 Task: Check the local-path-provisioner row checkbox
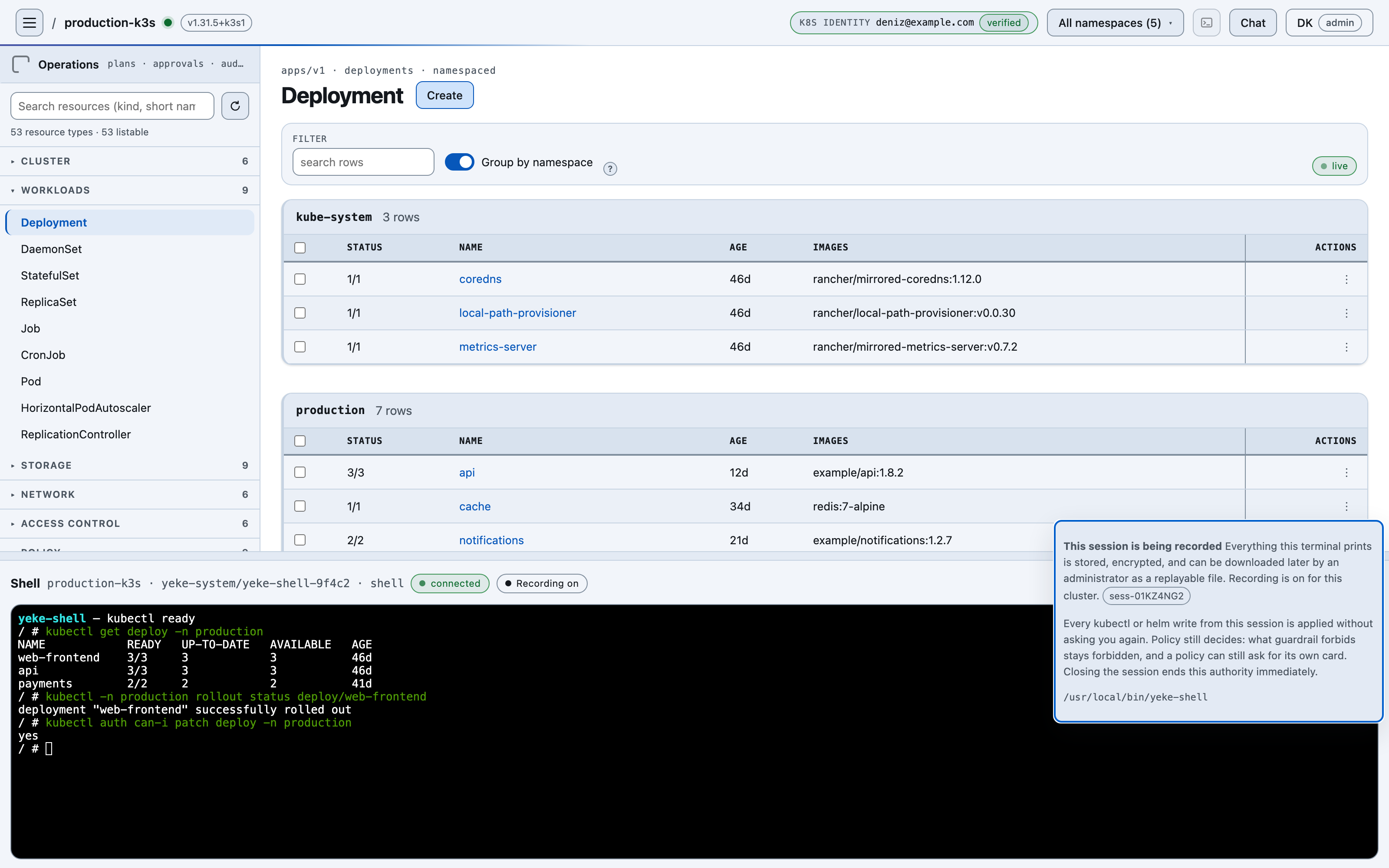[300, 313]
